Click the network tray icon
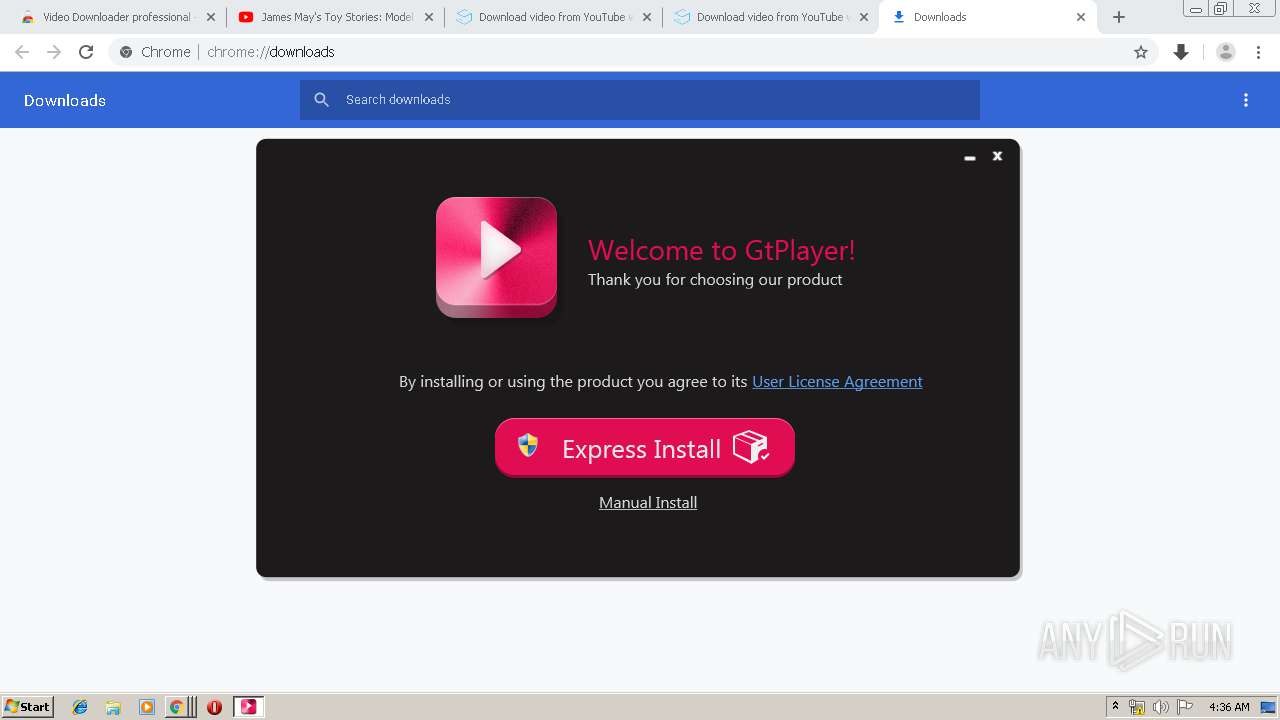This screenshot has height=720, width=1280. tap(1137, 707)
